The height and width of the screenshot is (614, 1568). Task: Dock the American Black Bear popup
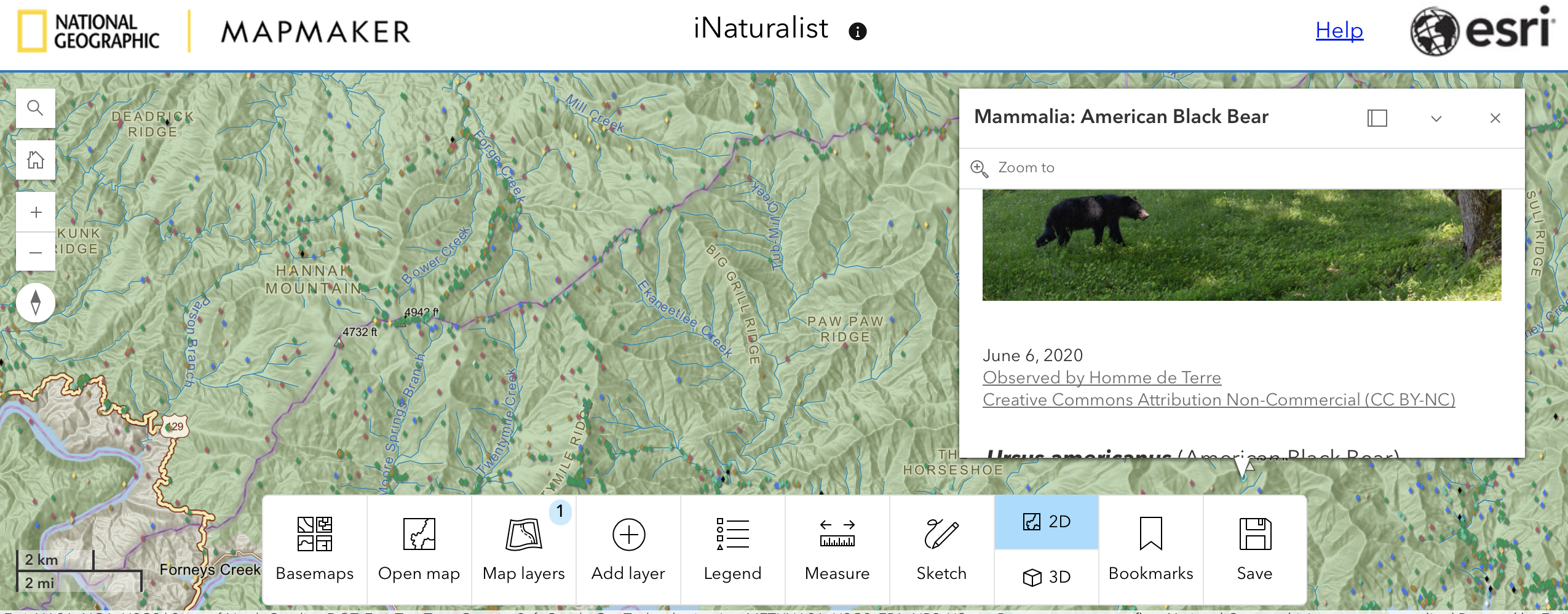point(1377,118)
